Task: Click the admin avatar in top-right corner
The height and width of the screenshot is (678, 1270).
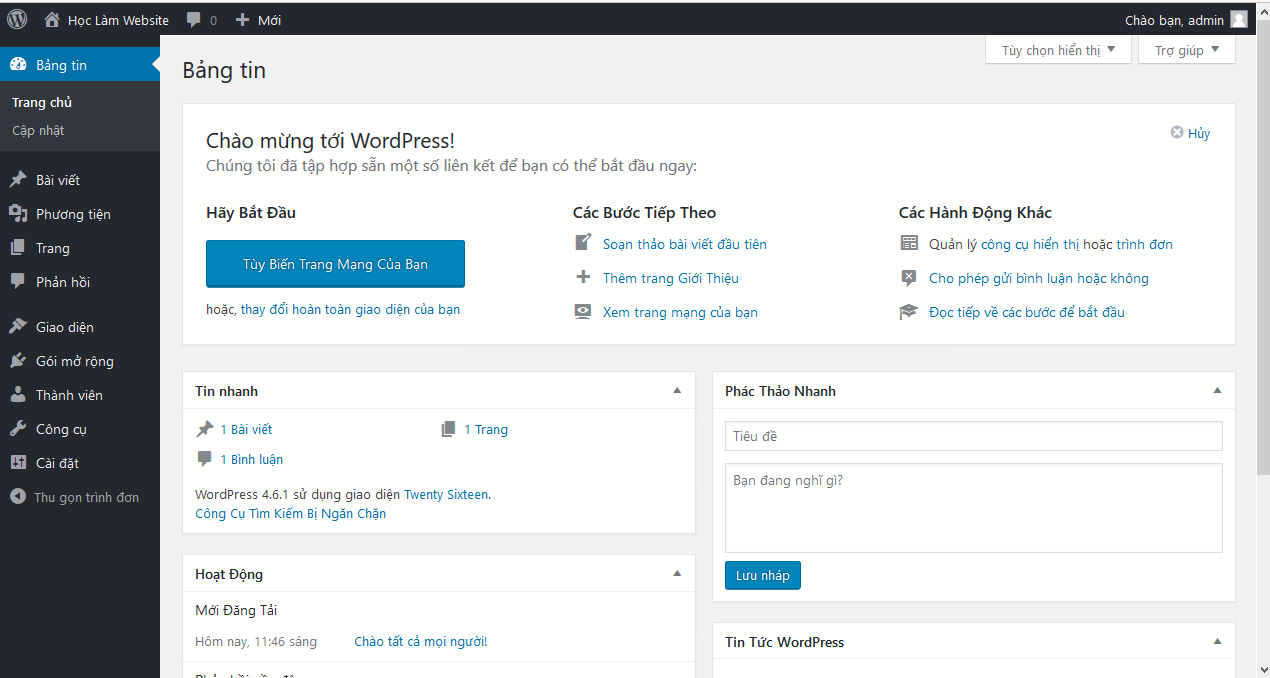Action: click(x=1239, y=20)
